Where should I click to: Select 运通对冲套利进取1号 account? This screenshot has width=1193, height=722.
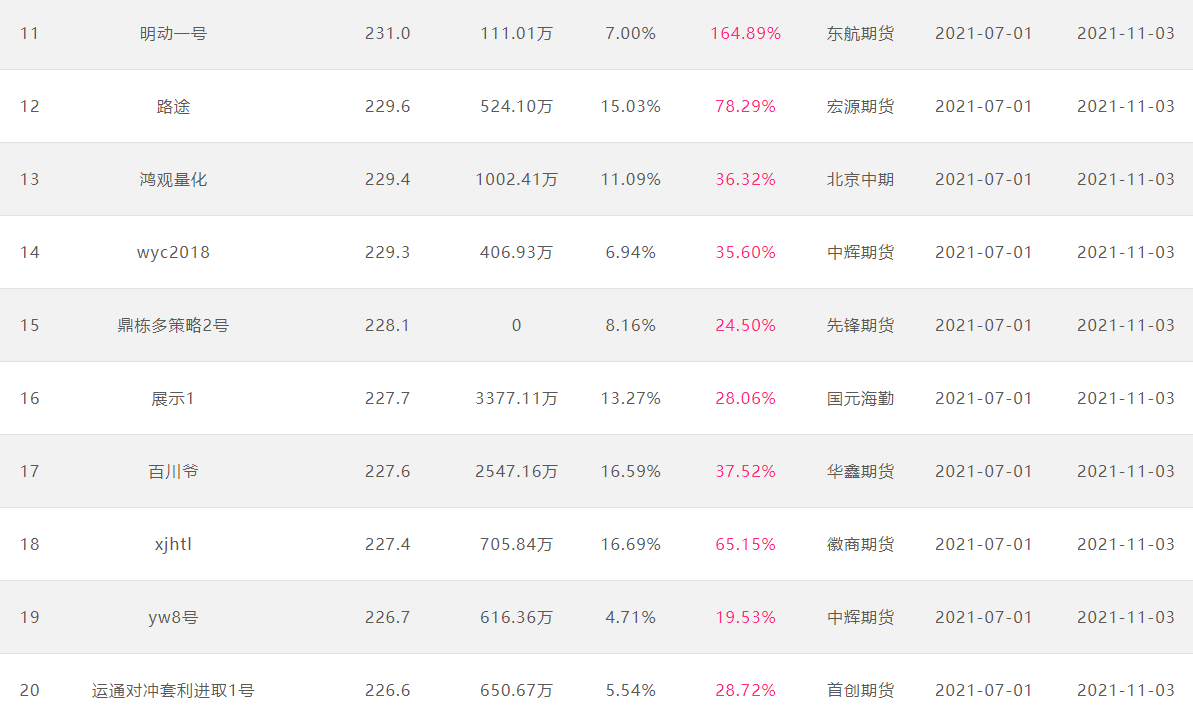pyautogui.click(x=173, y=691)
